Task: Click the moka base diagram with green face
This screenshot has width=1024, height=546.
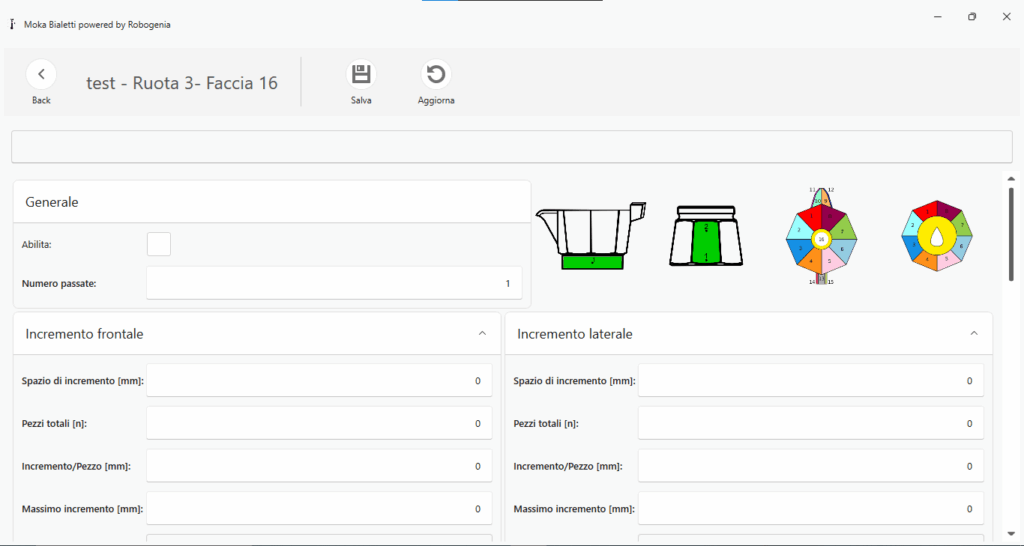Action: [x=707, y=237]
